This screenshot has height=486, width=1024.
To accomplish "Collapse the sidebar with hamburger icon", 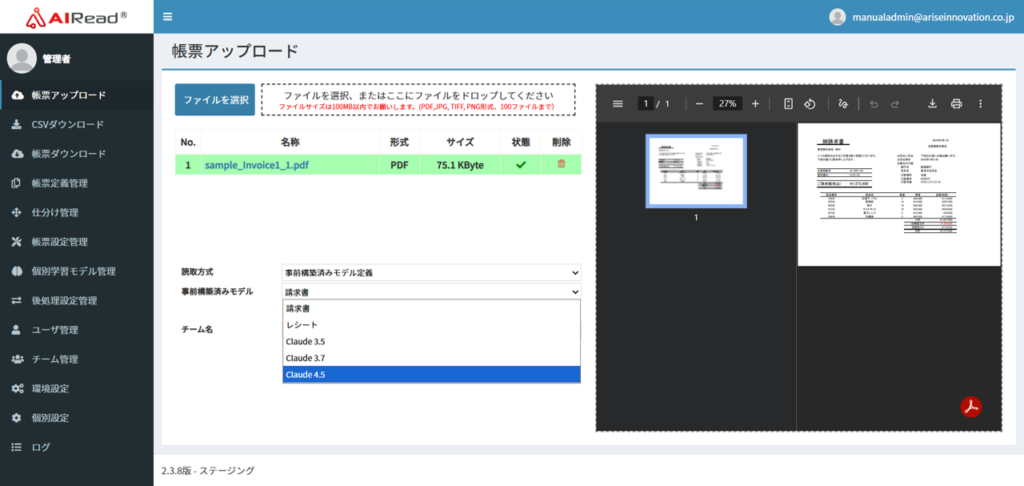I will click(167, 17).
